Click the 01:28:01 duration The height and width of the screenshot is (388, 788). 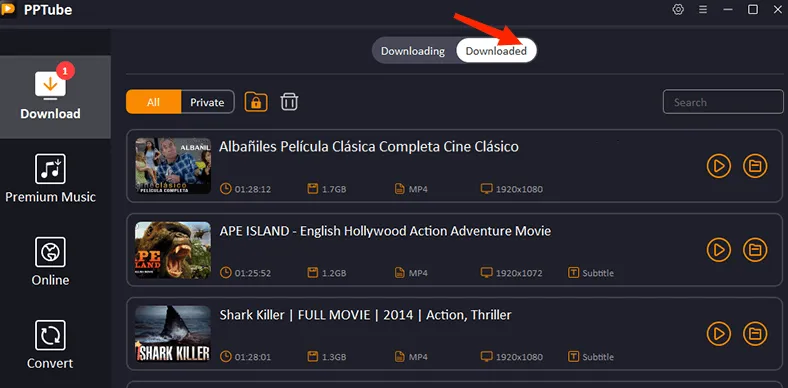pyautogui.click(x=246, y=357)
